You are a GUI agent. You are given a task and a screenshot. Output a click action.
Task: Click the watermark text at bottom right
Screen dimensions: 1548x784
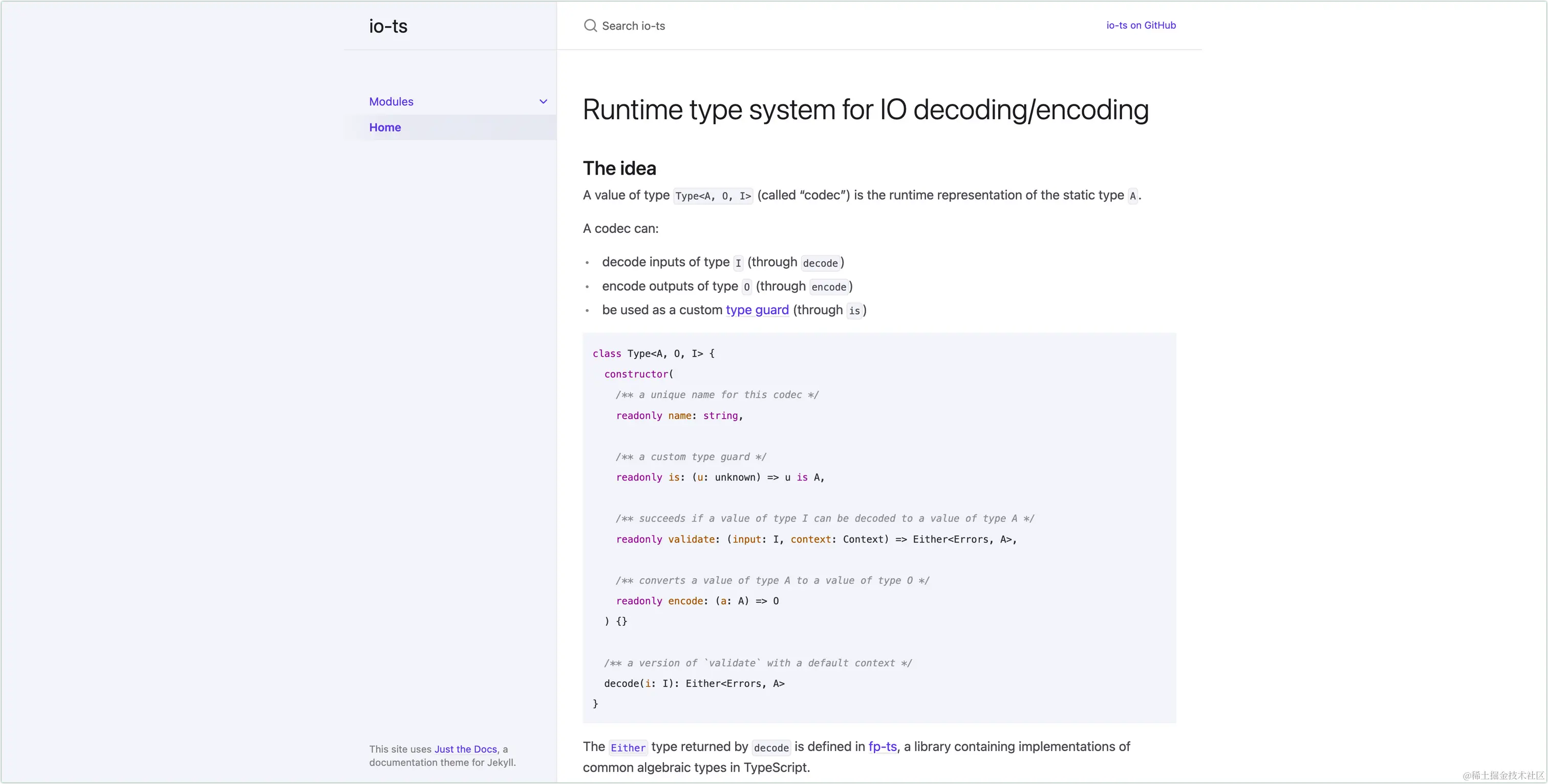1503,775
